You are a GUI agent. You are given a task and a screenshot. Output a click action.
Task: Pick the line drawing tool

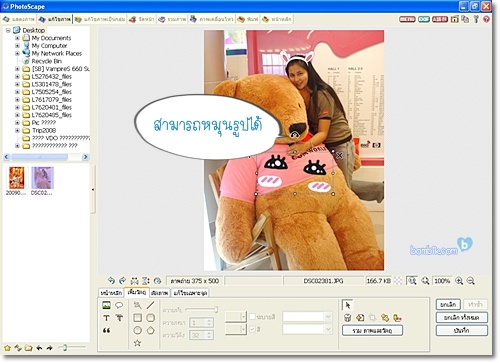(150, 305)
